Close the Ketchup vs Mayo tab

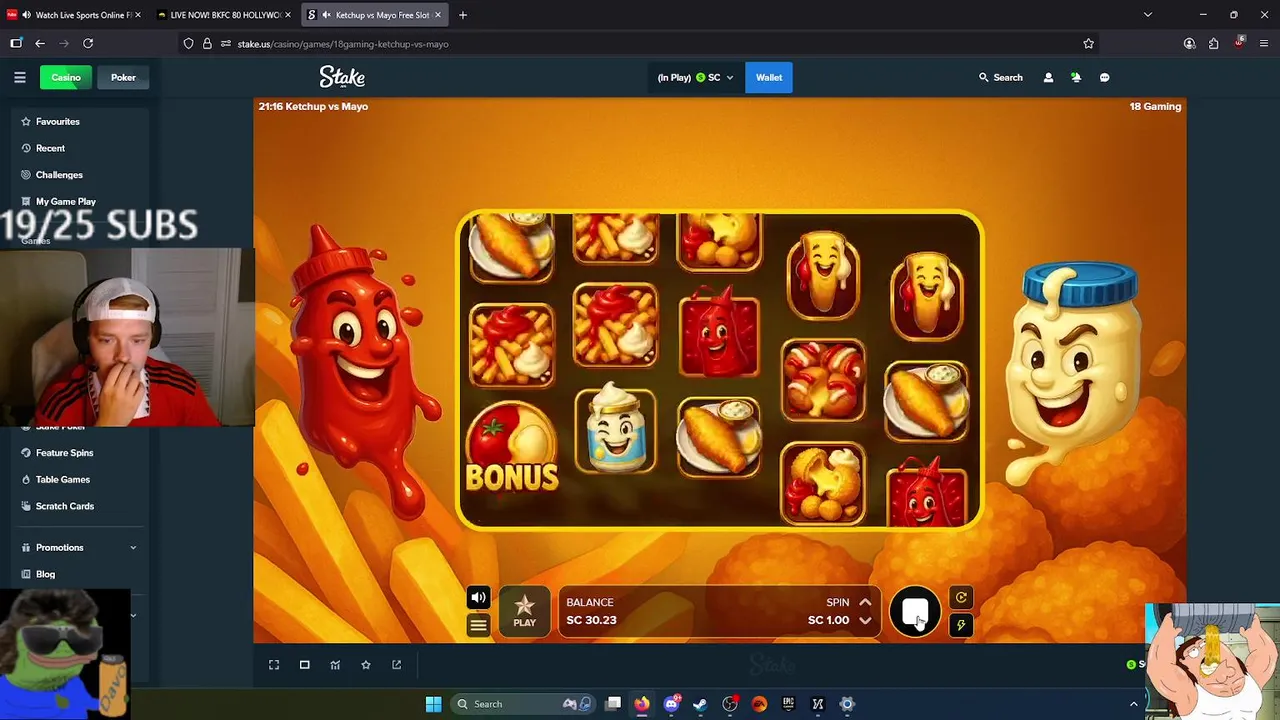(440, 15)
